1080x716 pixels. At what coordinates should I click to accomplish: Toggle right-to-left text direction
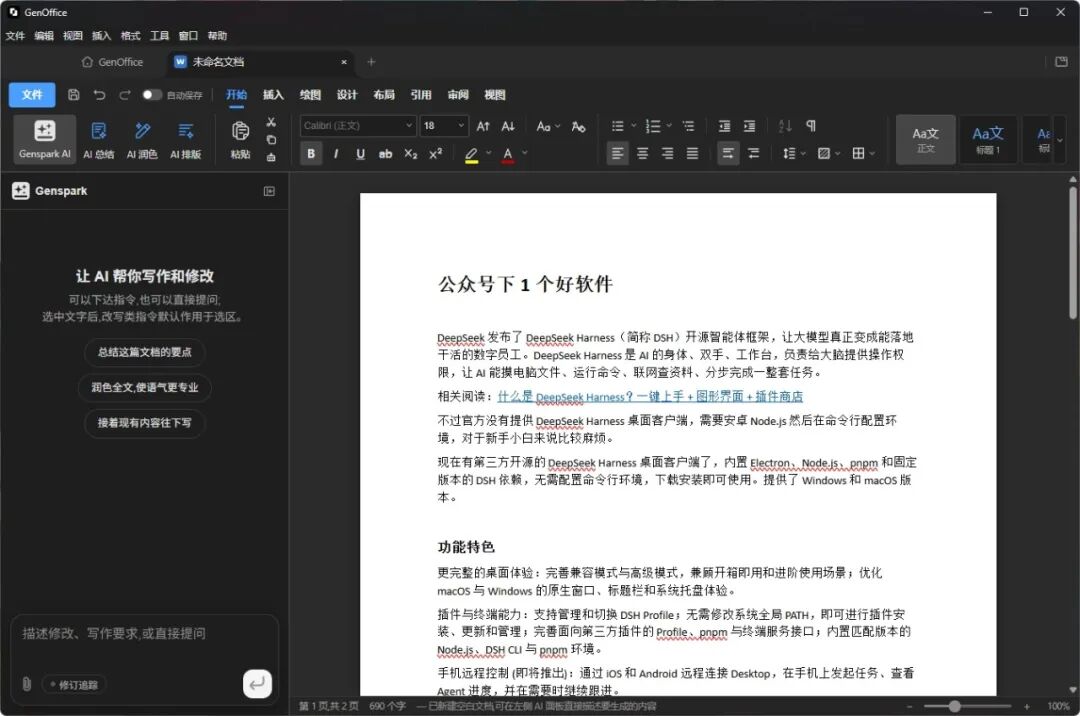pyautogui.click(x=754, y=154)
